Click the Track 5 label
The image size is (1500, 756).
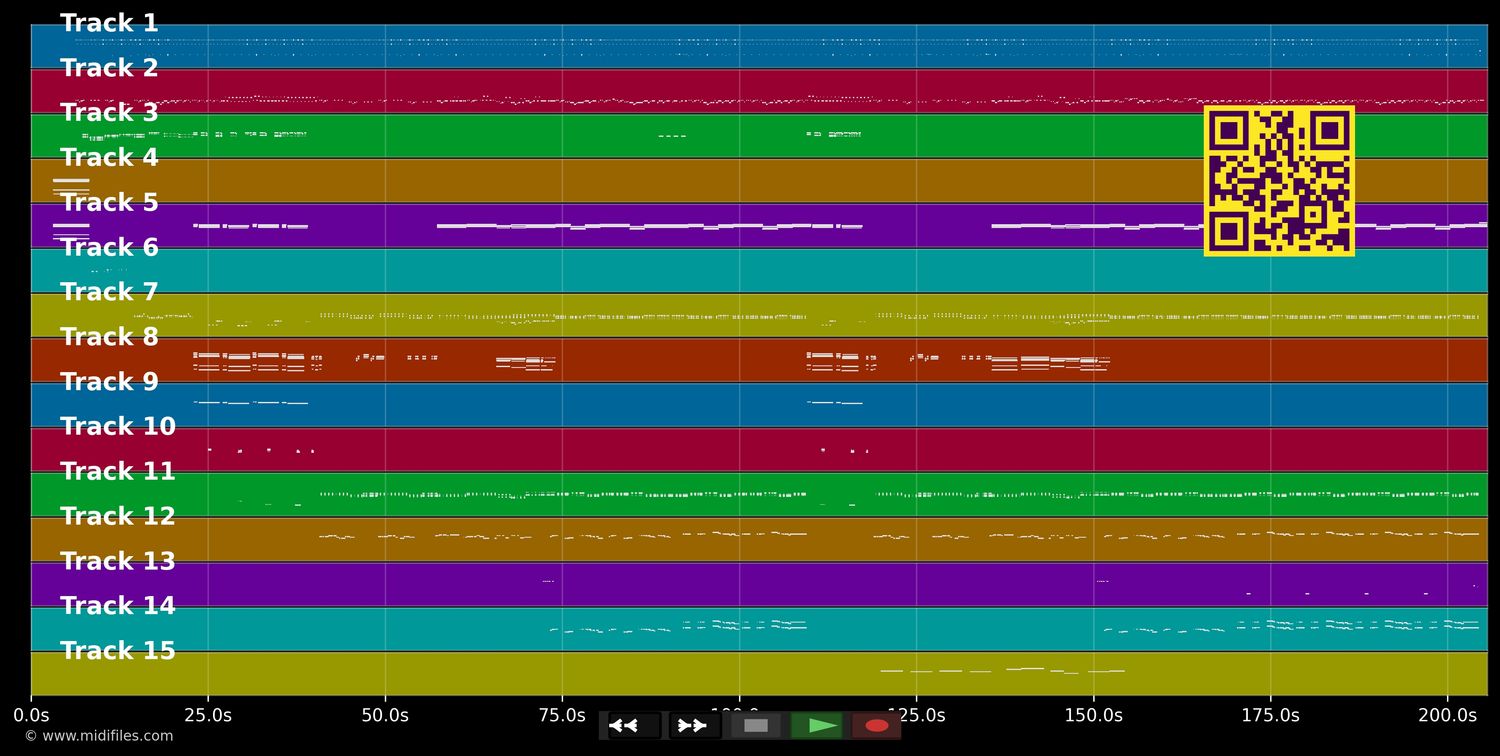point(109,203)
